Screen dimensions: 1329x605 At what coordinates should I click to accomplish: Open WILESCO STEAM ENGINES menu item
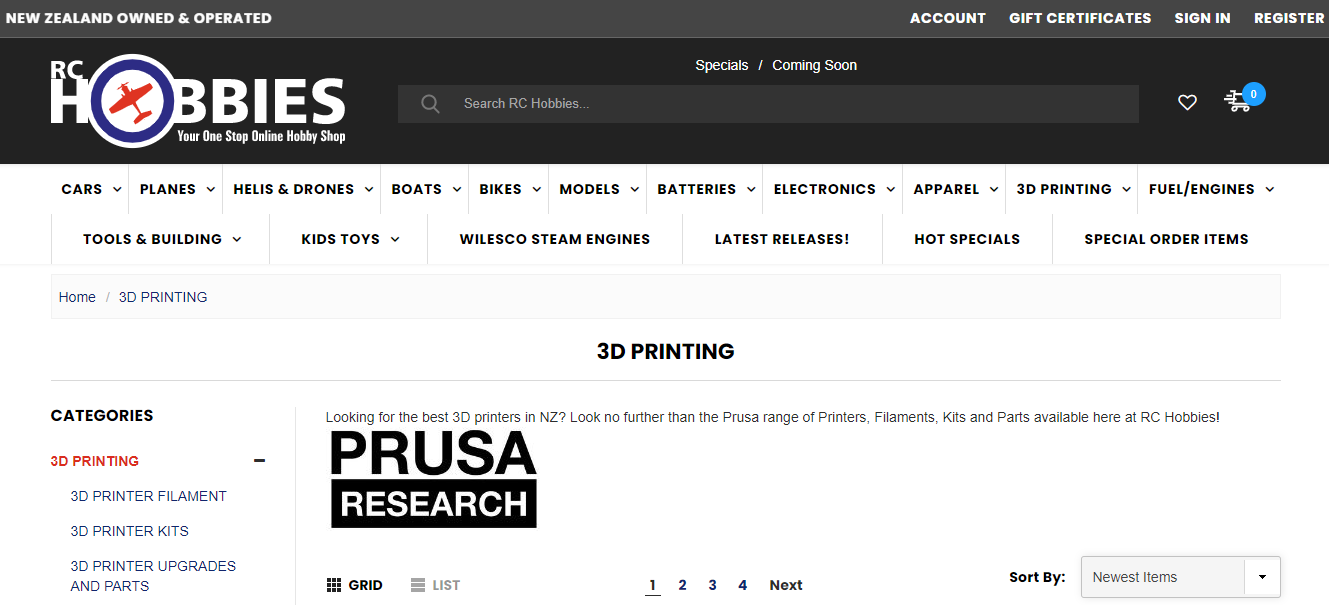tap(555, 239)
